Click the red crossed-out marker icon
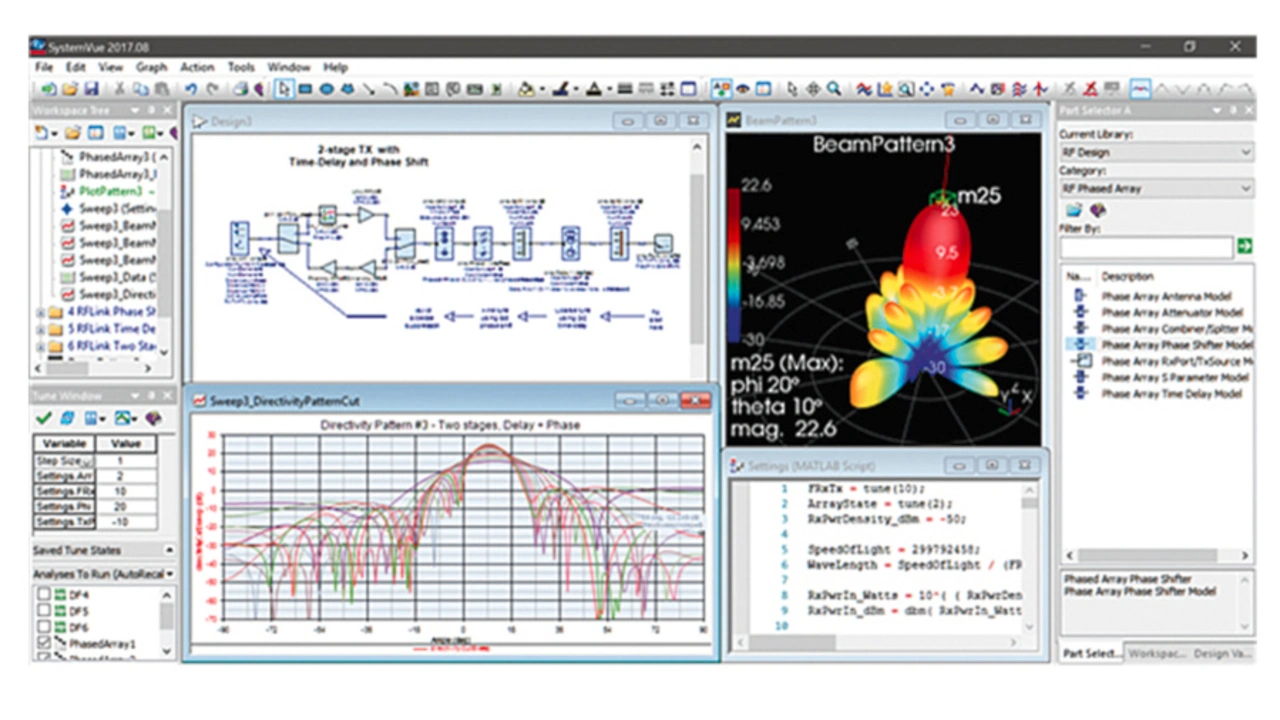 tap(1090, 89)
